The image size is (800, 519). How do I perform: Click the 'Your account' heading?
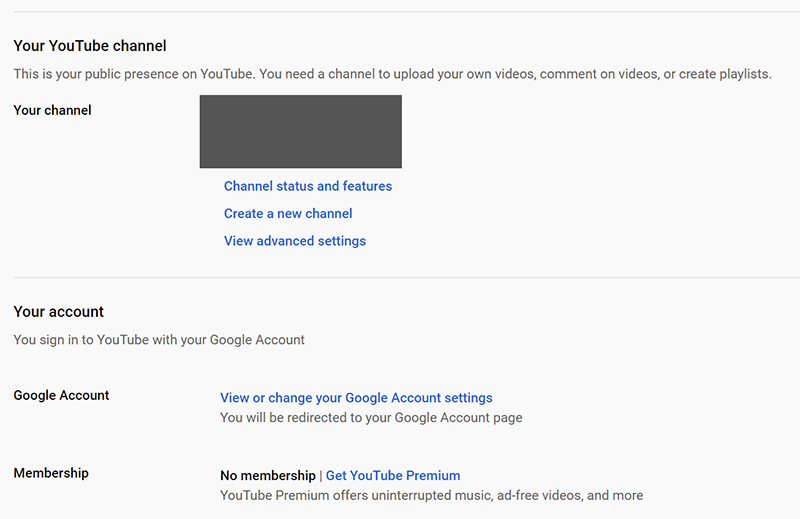click(59, 312)
